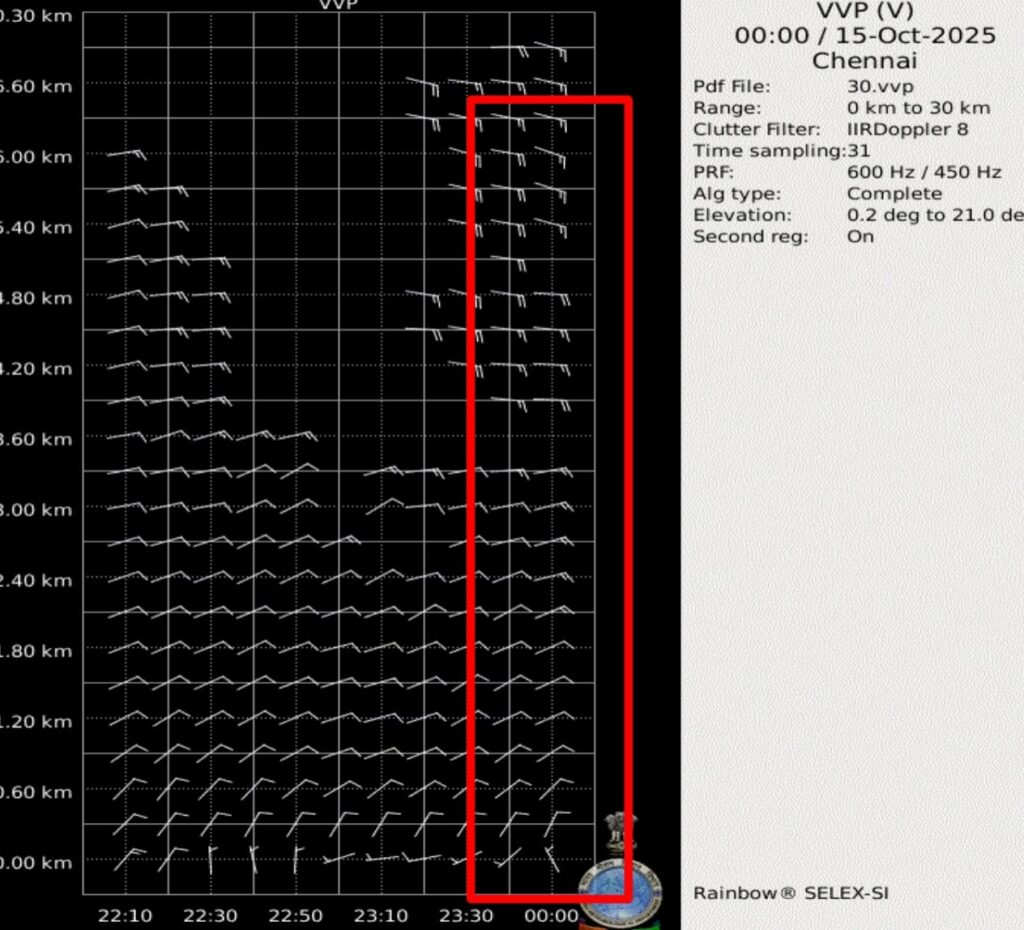This screenshot has height=930, width=1024.
Task: Click the Chennai station name
Action: click(864, 60)
